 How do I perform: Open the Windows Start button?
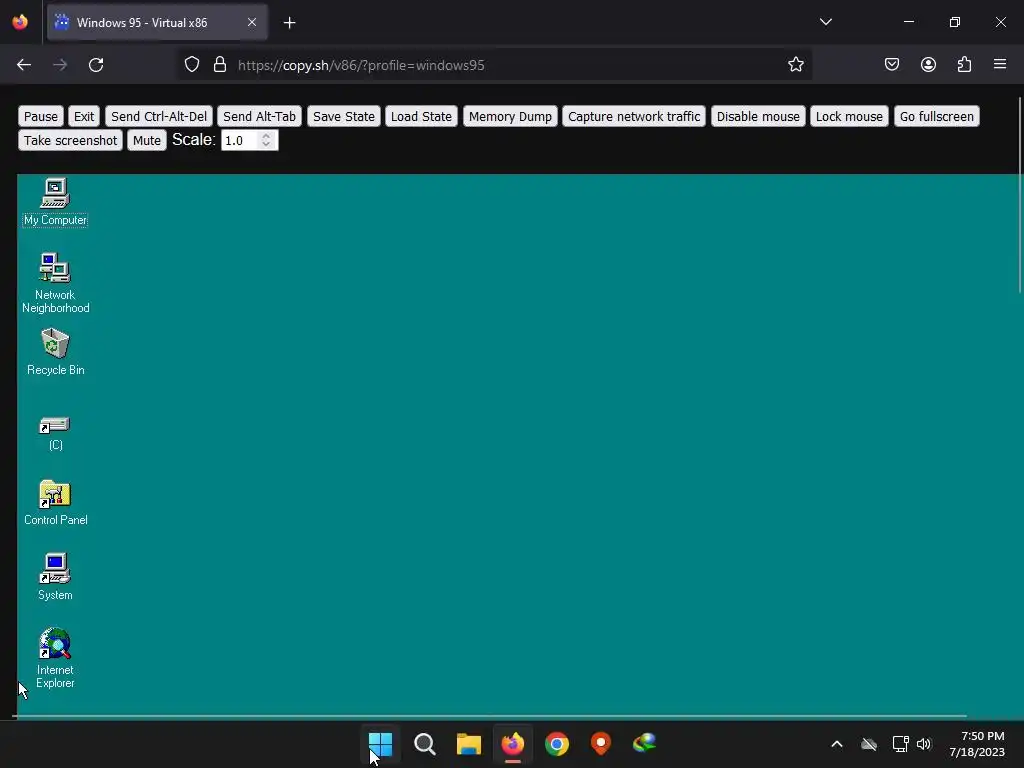click(381, 744)
